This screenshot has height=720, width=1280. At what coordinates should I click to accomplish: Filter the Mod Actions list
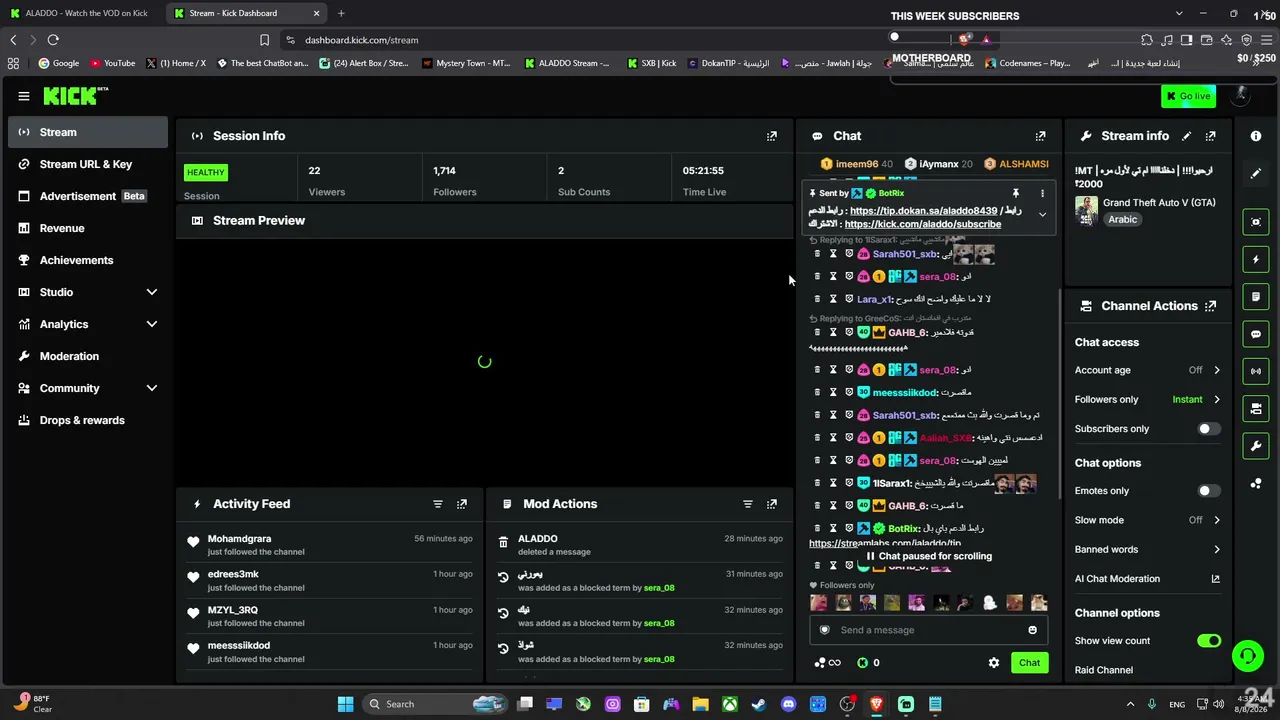pyautogui.click(x=747, y=504)
